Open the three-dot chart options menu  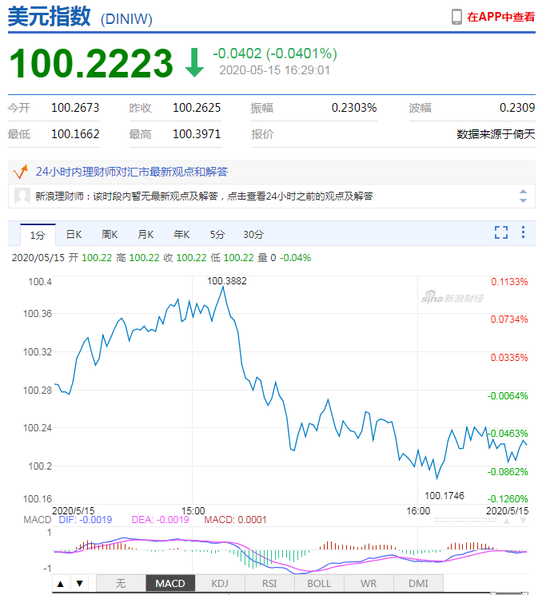click(523, 232)
